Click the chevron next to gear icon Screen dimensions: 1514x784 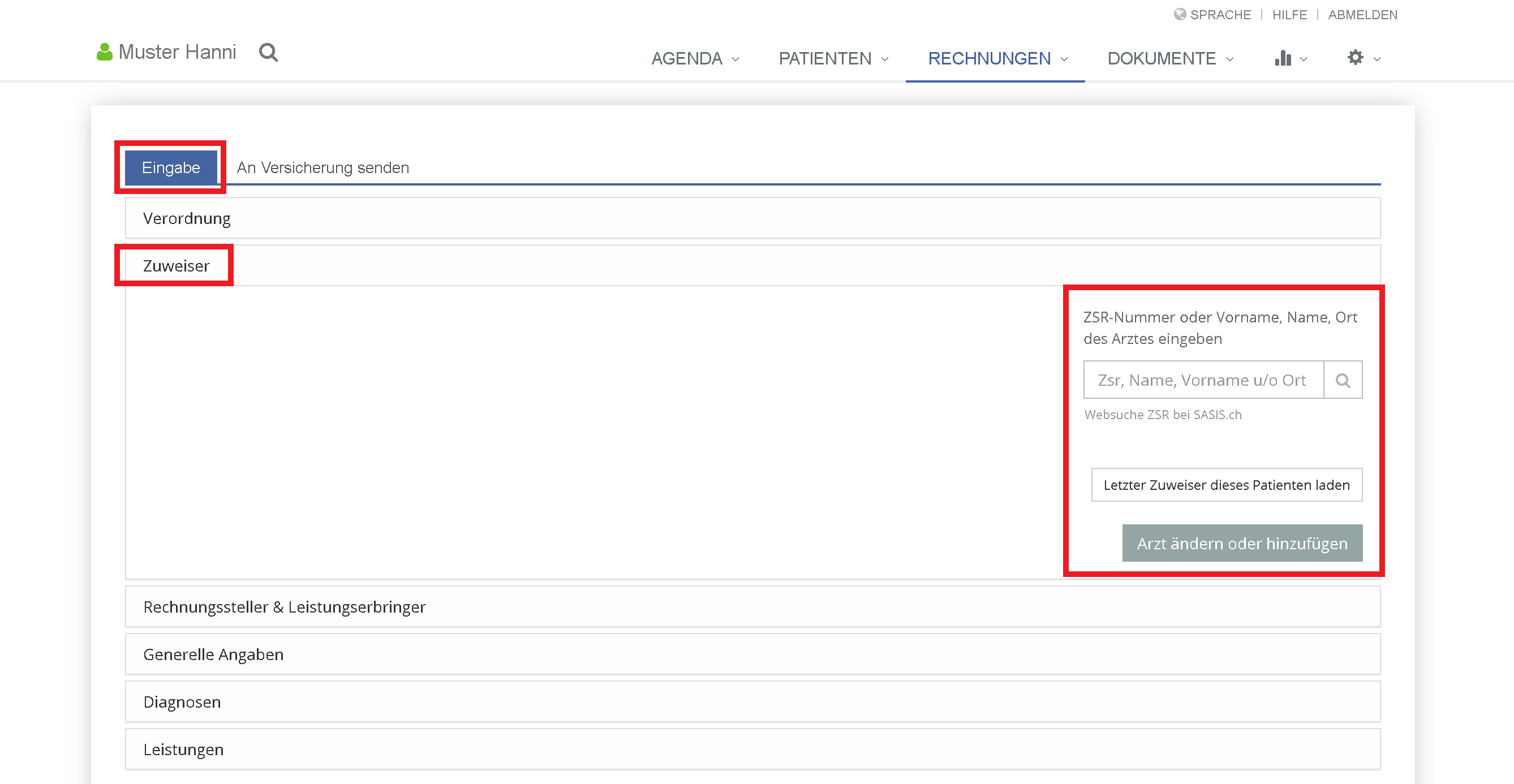(x=1377, y=59)
